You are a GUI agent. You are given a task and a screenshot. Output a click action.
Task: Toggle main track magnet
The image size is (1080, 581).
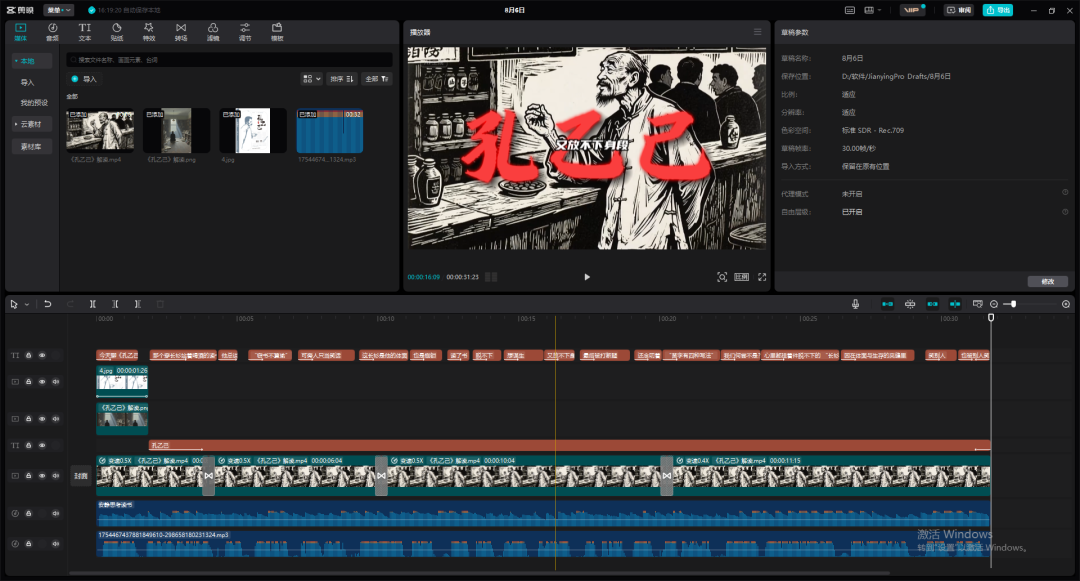(x=888, y=304)
